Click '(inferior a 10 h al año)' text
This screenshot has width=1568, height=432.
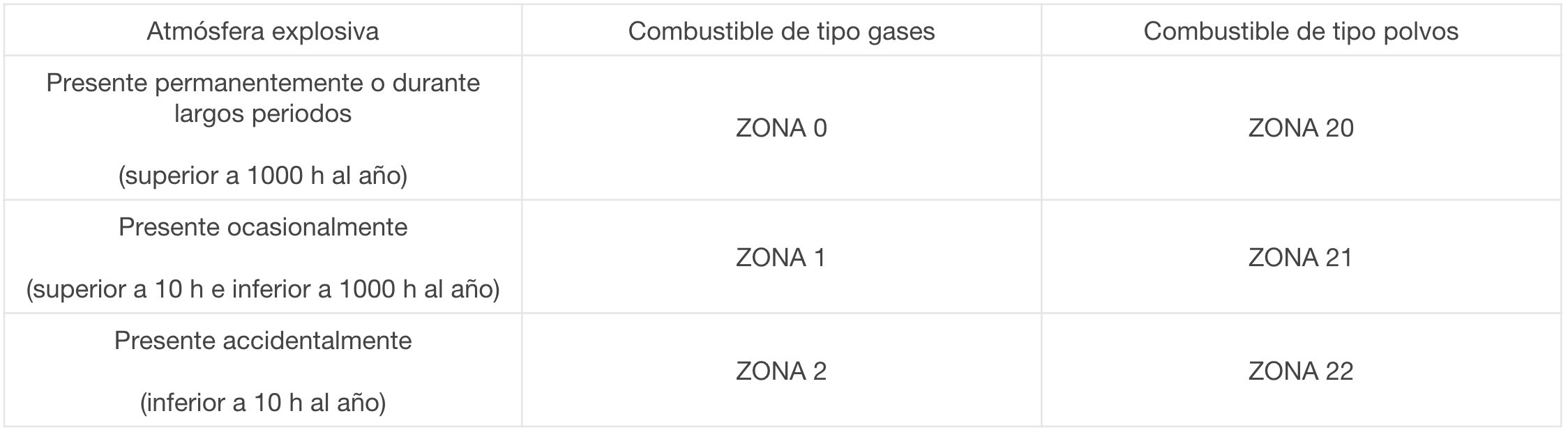[263, 403]
